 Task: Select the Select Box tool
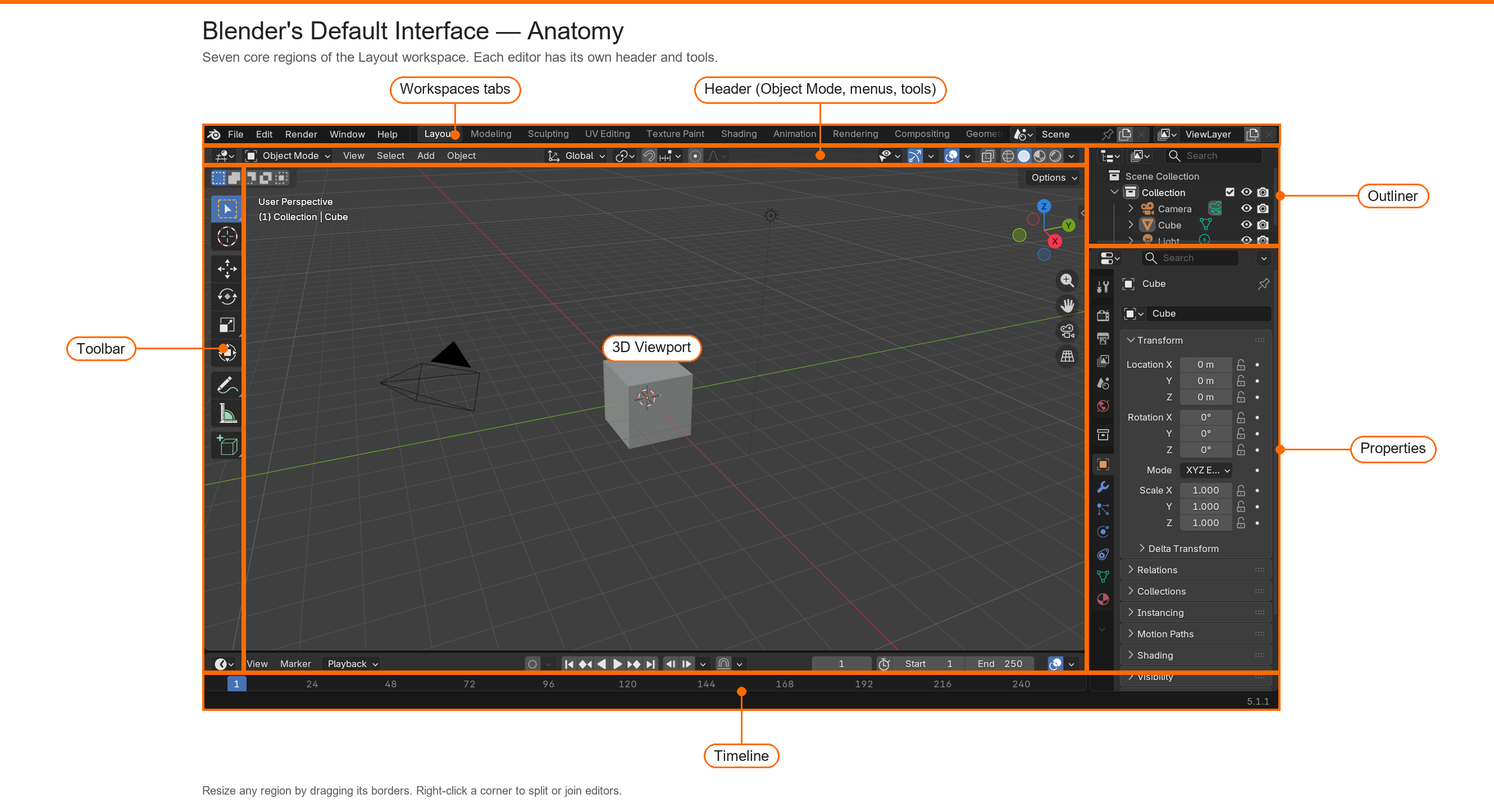pos(227,209)
